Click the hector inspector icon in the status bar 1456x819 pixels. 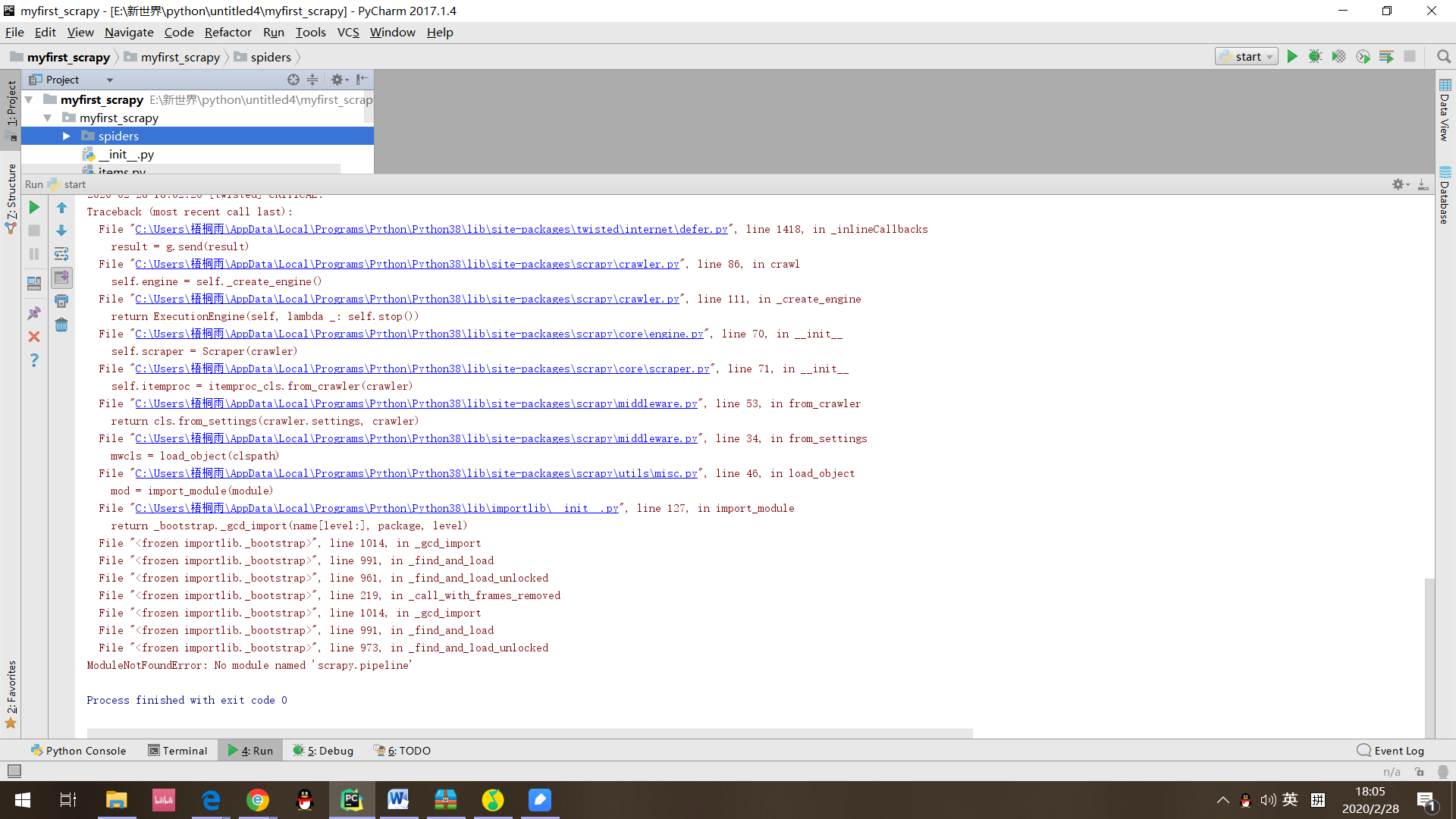tap(1443, 771)
